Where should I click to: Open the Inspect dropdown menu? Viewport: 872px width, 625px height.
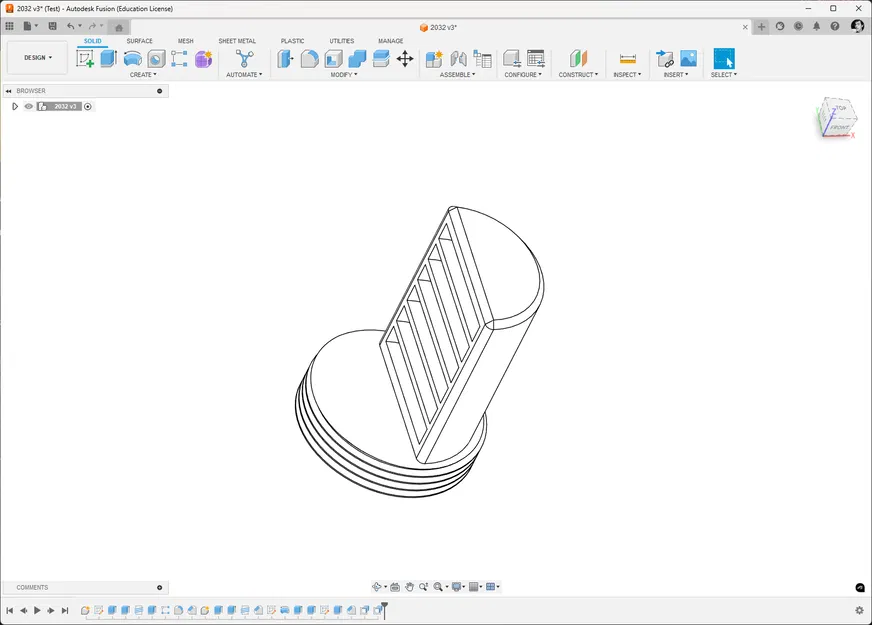point(627,75)
